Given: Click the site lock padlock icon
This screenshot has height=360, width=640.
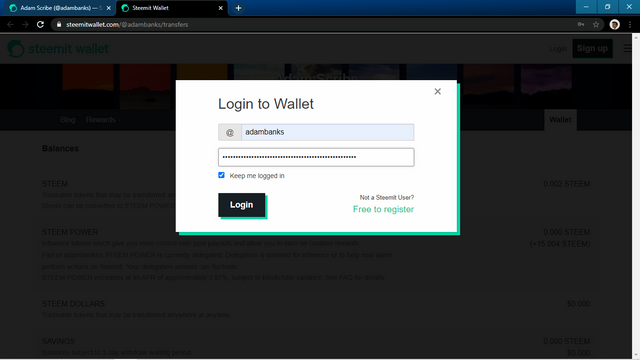Looking at the screenshot, I should pos(59,24).
